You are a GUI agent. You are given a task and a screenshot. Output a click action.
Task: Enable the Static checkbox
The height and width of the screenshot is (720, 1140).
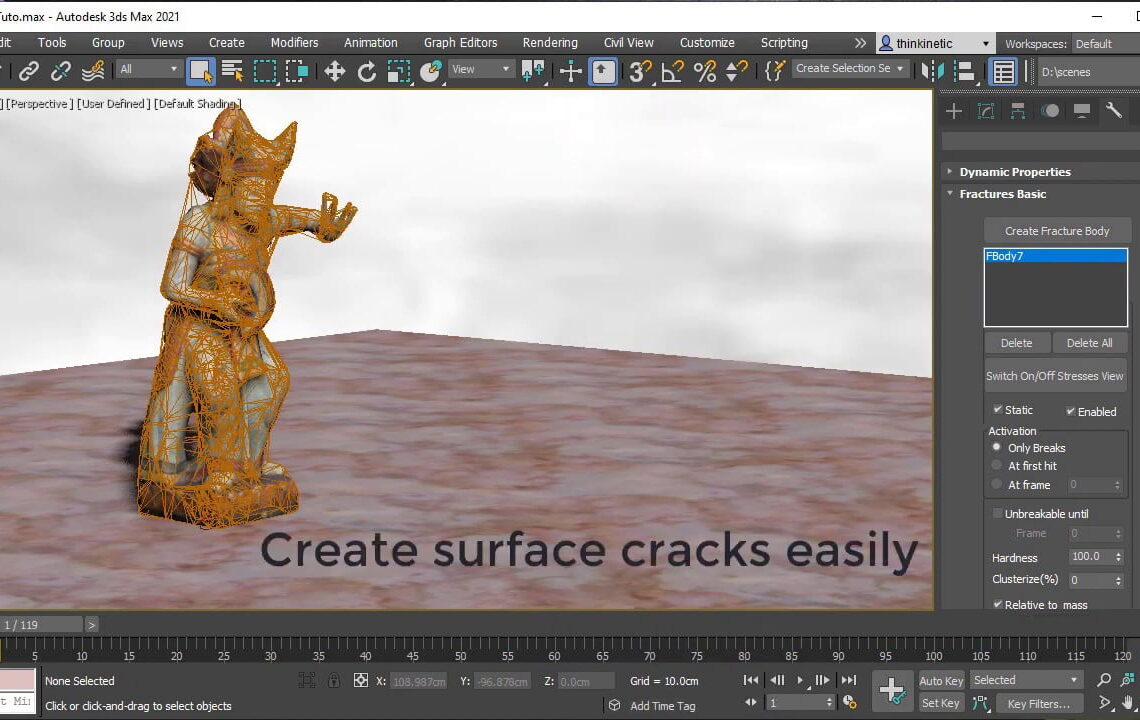coord(997,409)
